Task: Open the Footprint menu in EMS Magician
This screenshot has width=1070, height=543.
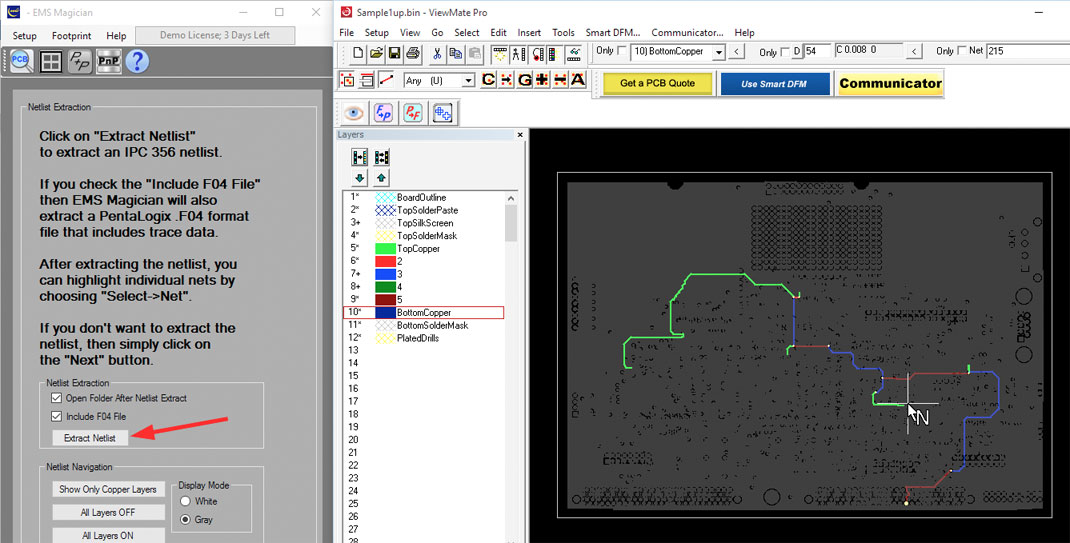Action: 72,35
